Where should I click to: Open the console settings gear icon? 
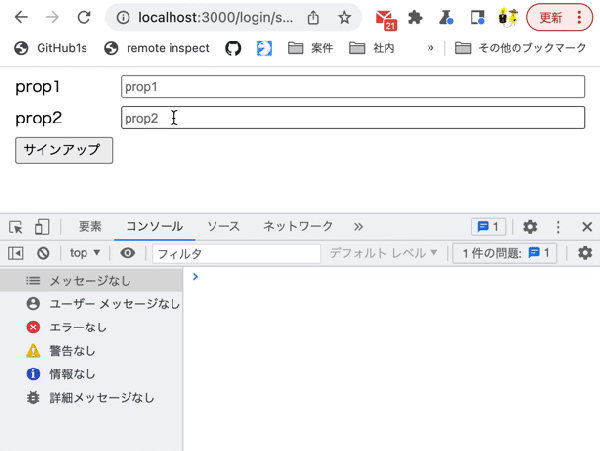click(585, 253)
